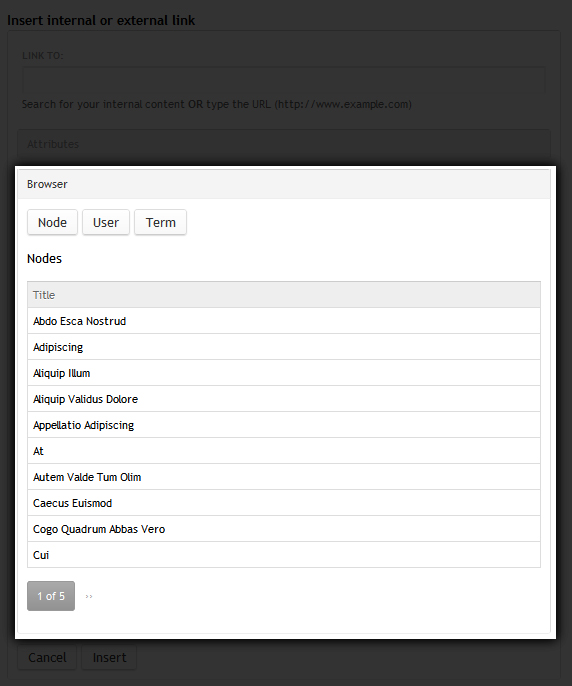Select Appellatio Adipiscing node

(284, 425)
